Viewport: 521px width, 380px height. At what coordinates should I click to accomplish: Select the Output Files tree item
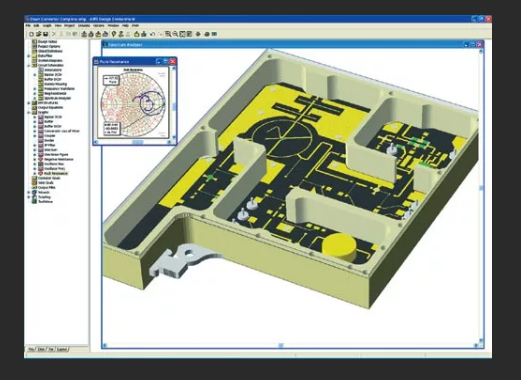coord(47,187)
